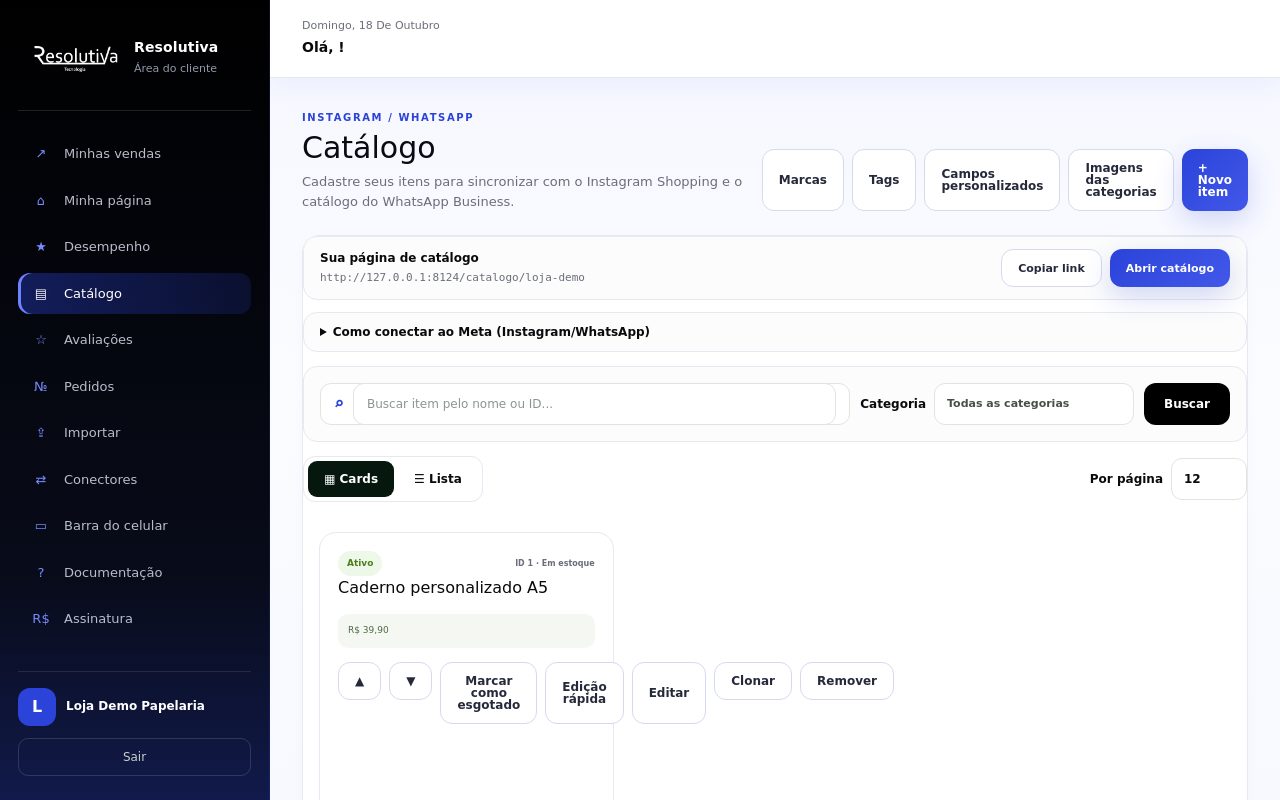Click Editar on the Caderno card
This screenshot has width=1280, height=800.
(x=669, y=693)
